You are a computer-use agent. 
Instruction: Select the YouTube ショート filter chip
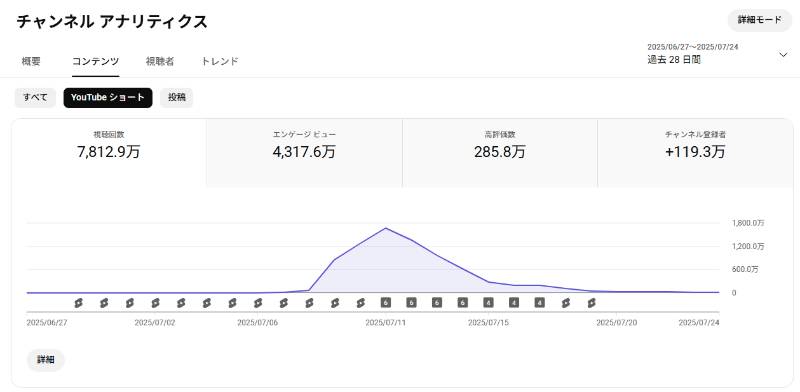(108, 97)
